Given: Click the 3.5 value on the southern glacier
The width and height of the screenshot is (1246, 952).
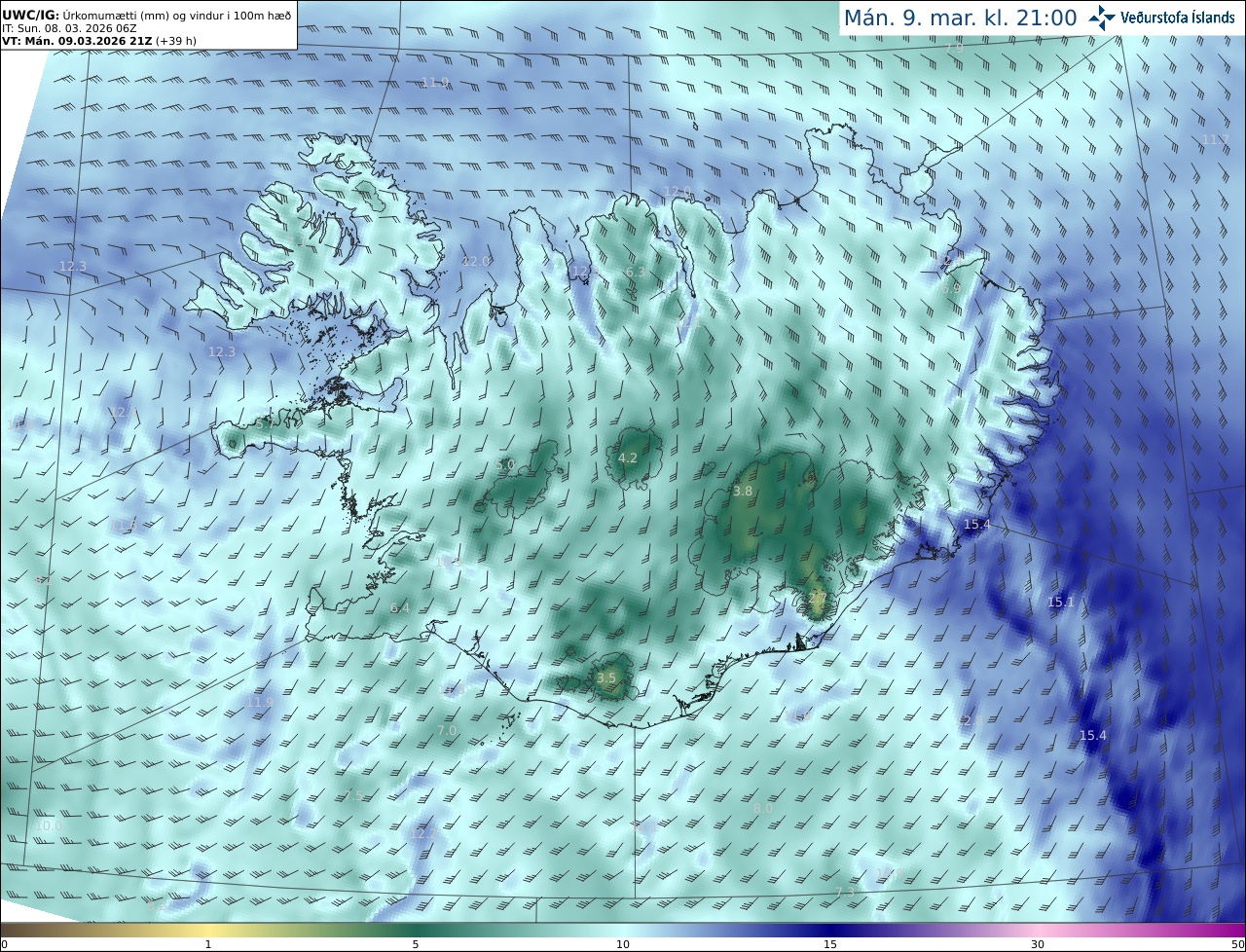Looking at the screenshot, I should (x=606, y=677).
